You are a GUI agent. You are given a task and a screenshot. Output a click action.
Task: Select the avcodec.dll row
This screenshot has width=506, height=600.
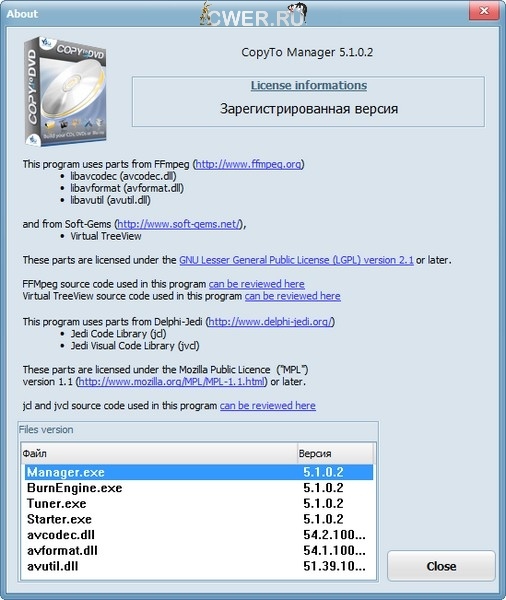[x=199, y=535]
